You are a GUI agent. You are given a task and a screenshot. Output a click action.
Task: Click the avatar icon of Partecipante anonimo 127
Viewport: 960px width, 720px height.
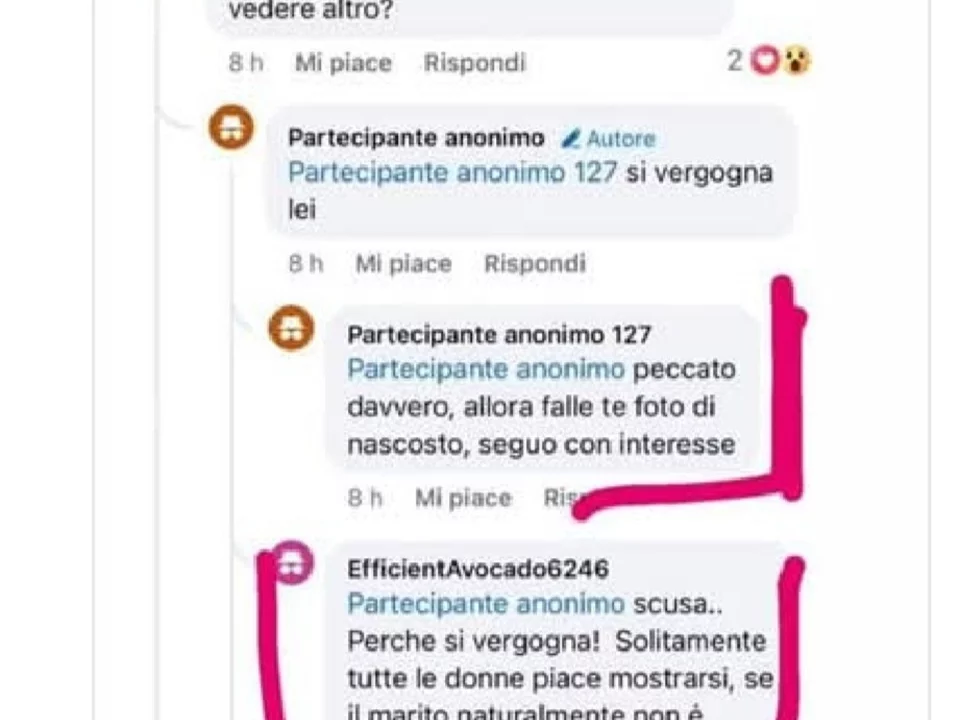[x=291, y=328]
